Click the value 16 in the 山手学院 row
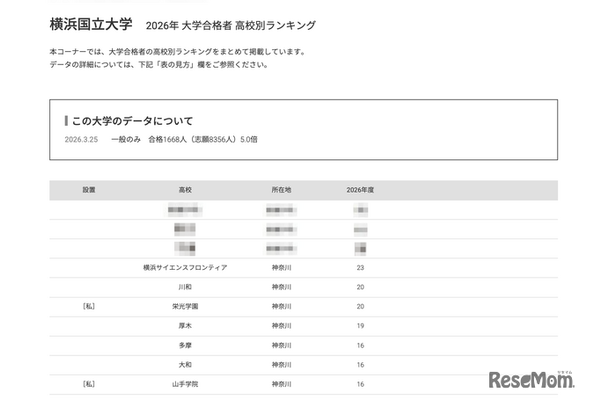 tap(360, 384)
